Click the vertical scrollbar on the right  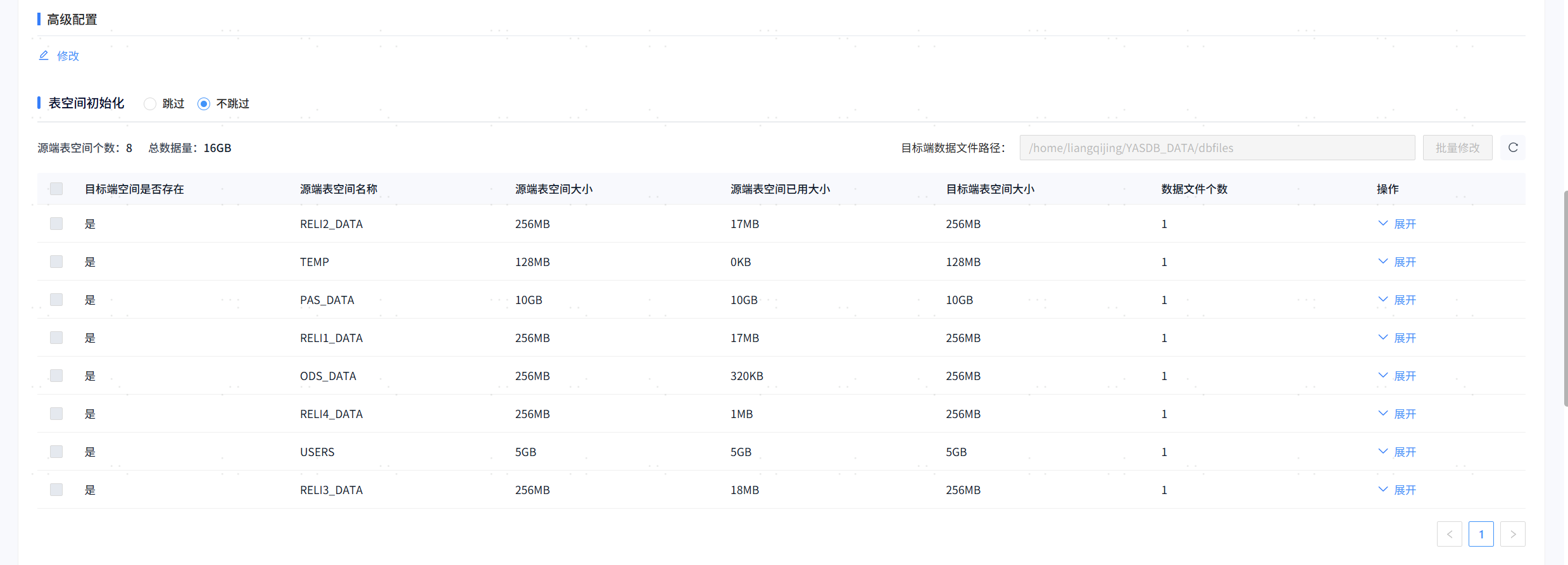coord(1565,298)
